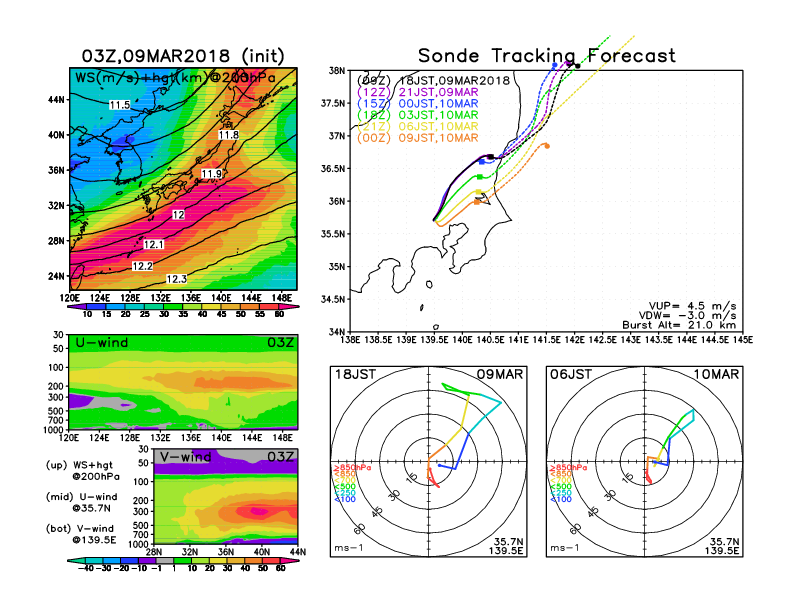The width and height of the screenshot is (792, 612).
Task: Pick the purple leftmost segment of wind-speed colorbar
Action: pyautogui.click(x=76, y=306)
